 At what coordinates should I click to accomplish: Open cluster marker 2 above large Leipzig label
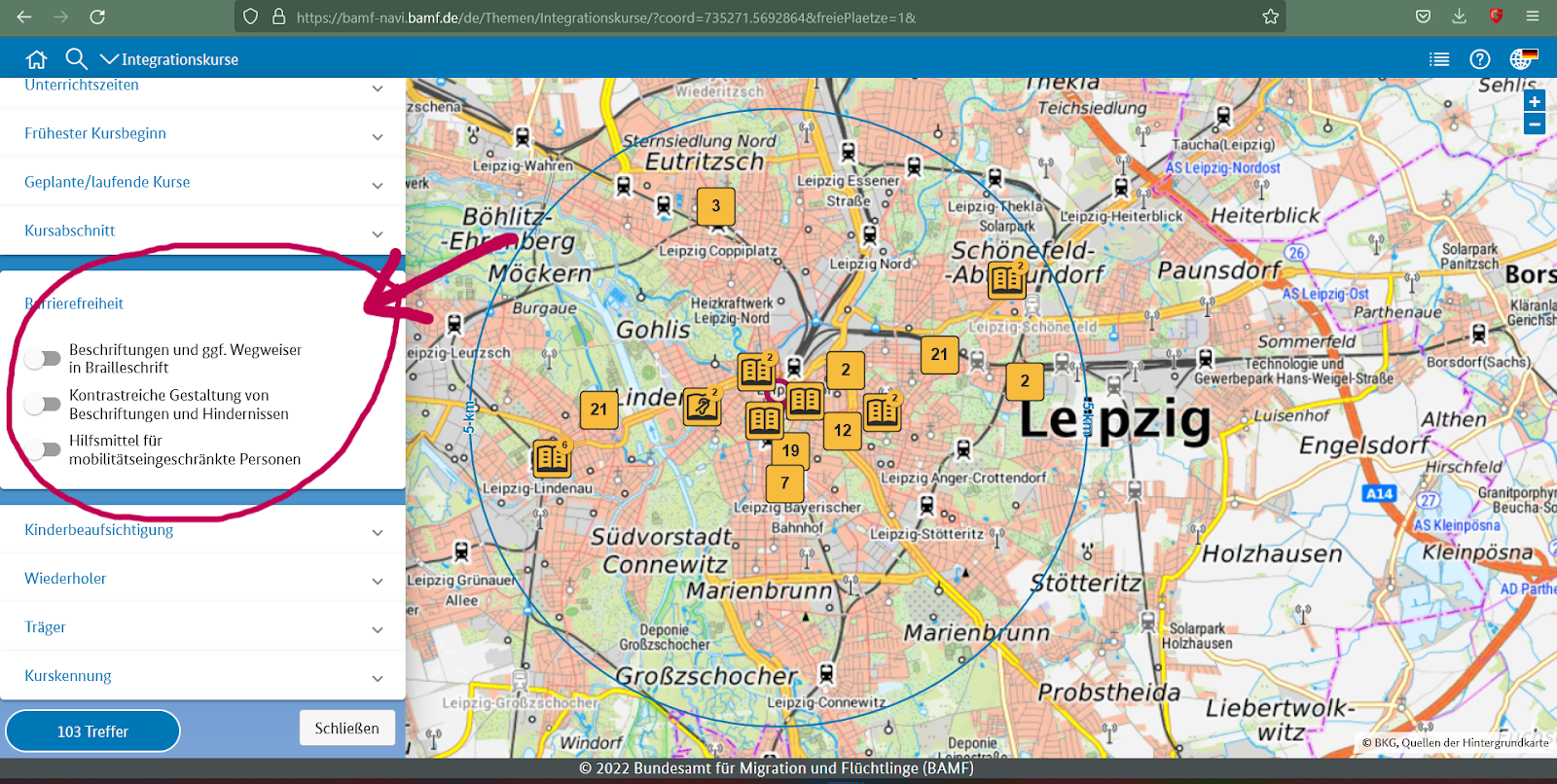coord(1025,381)
